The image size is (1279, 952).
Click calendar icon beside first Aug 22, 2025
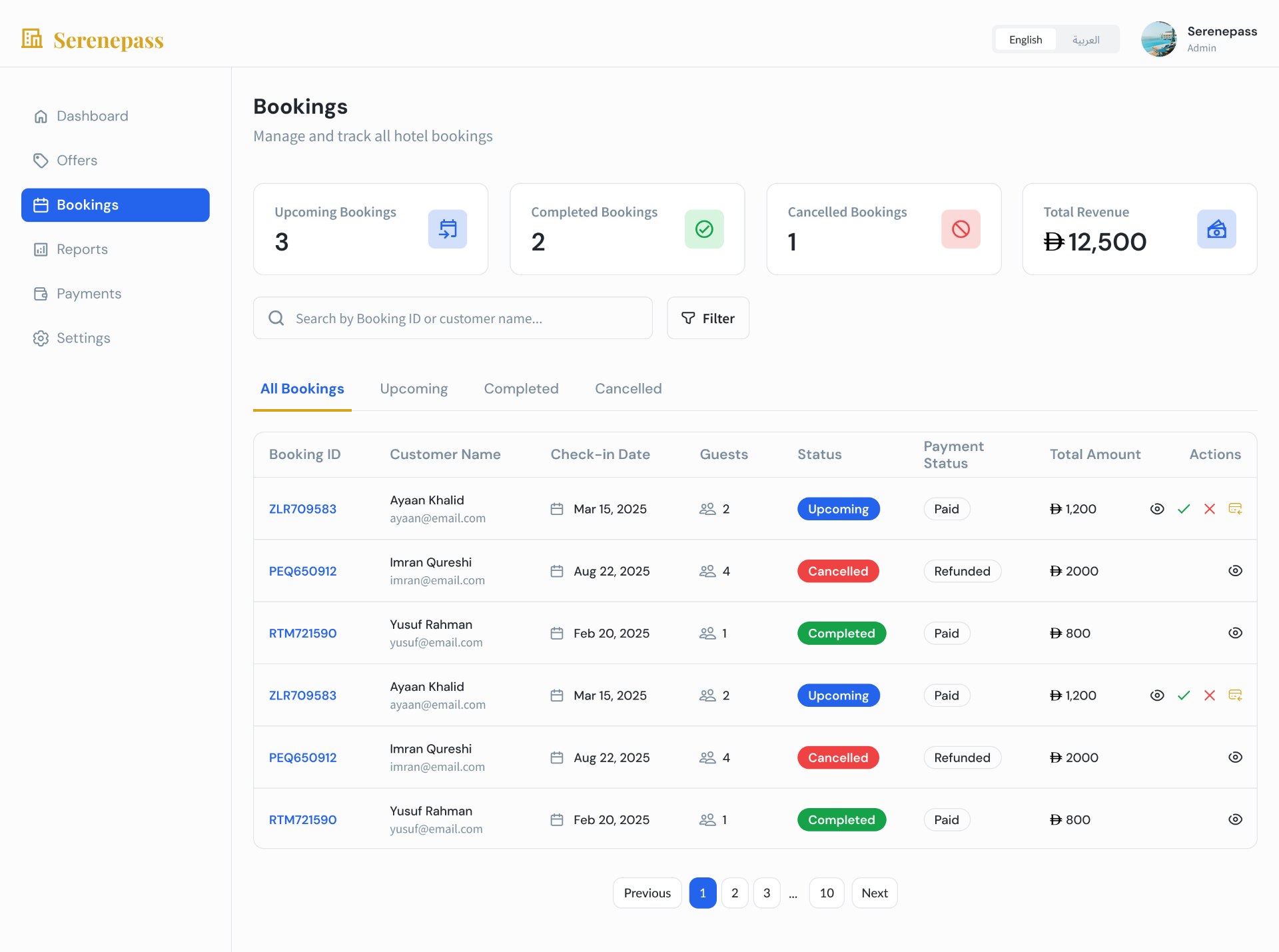pyautogui.click(x=557, y=571)
